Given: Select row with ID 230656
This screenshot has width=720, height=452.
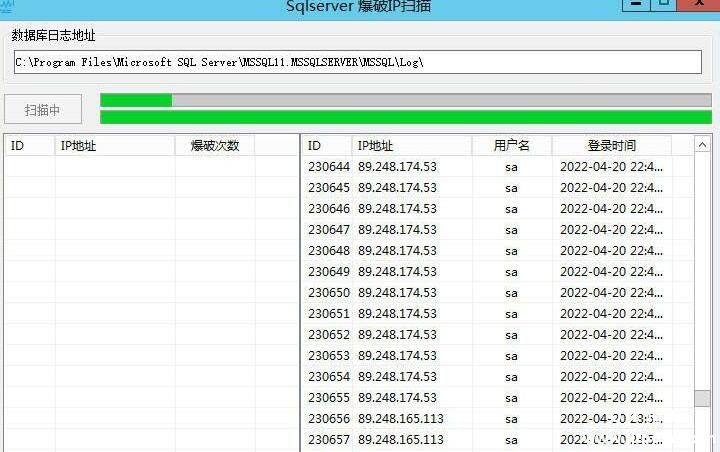Looking at the screenshot, I should (x=498, y=418).
